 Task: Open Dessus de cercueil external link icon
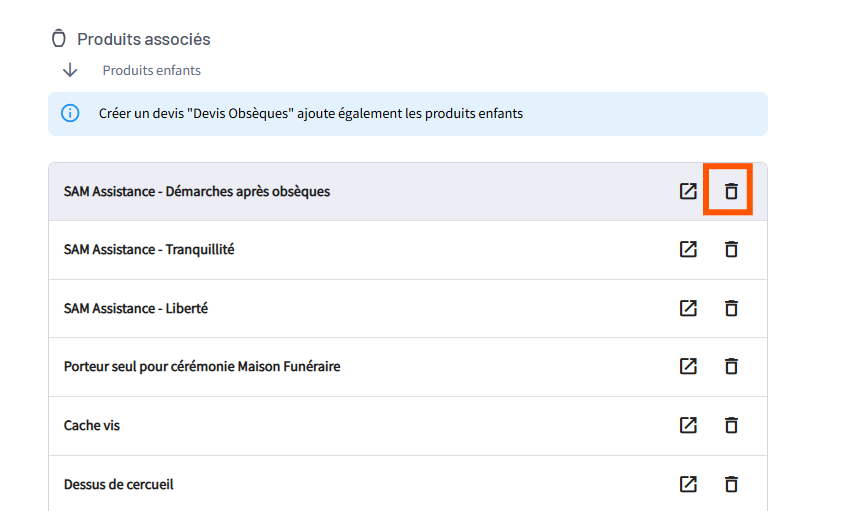point(688,484)
